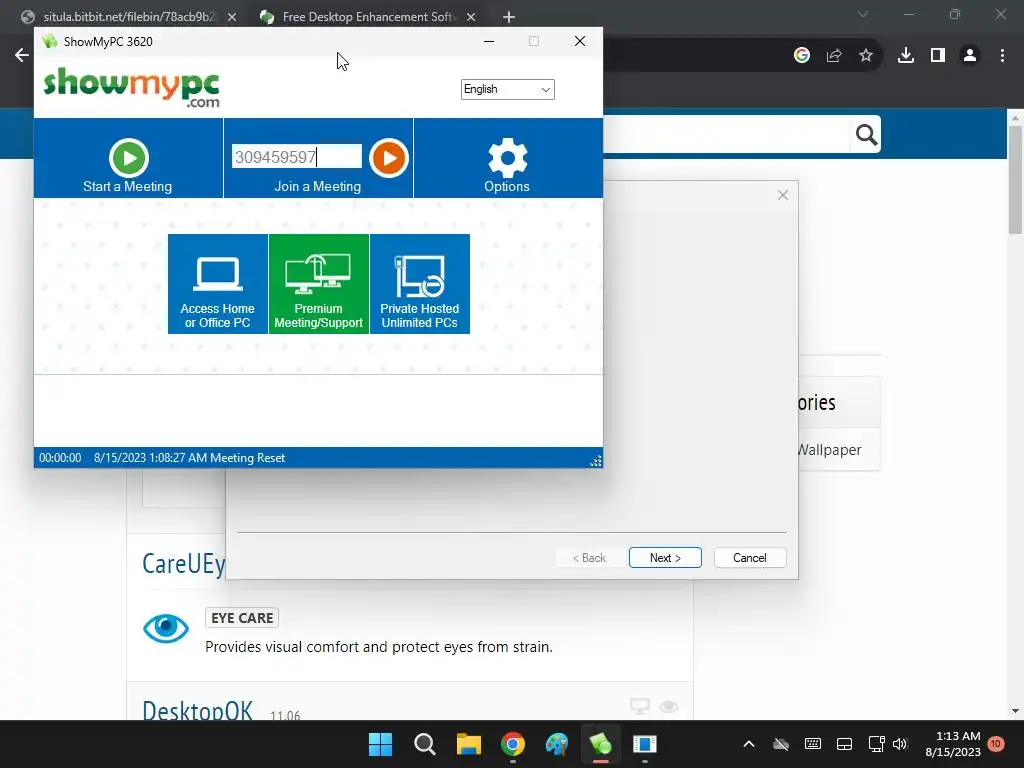Screen dimensions: 1024x768
Task: Open Chrome downloads icon
Action: [906, 56]
